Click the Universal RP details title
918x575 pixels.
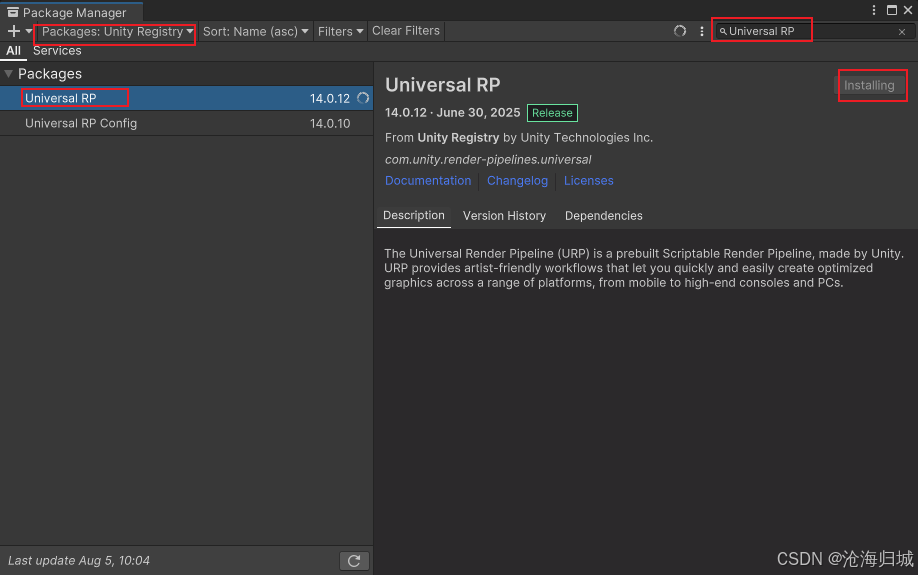[x=443, y=85]
